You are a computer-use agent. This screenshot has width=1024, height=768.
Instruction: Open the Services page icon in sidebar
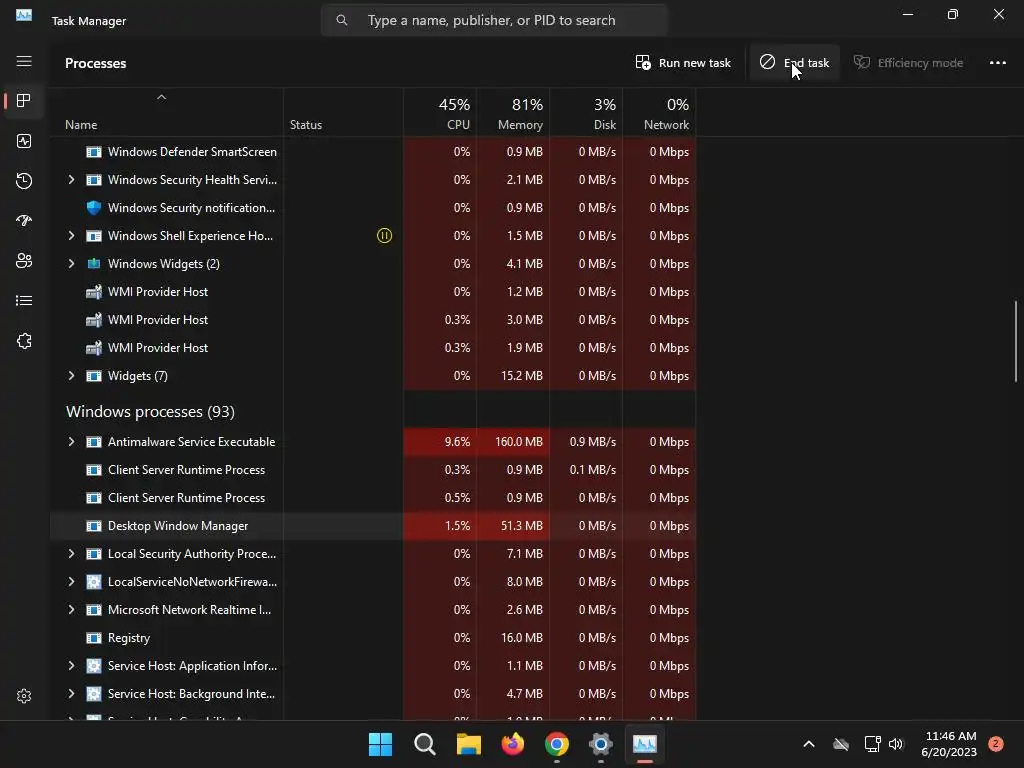(x=24, y=341)
